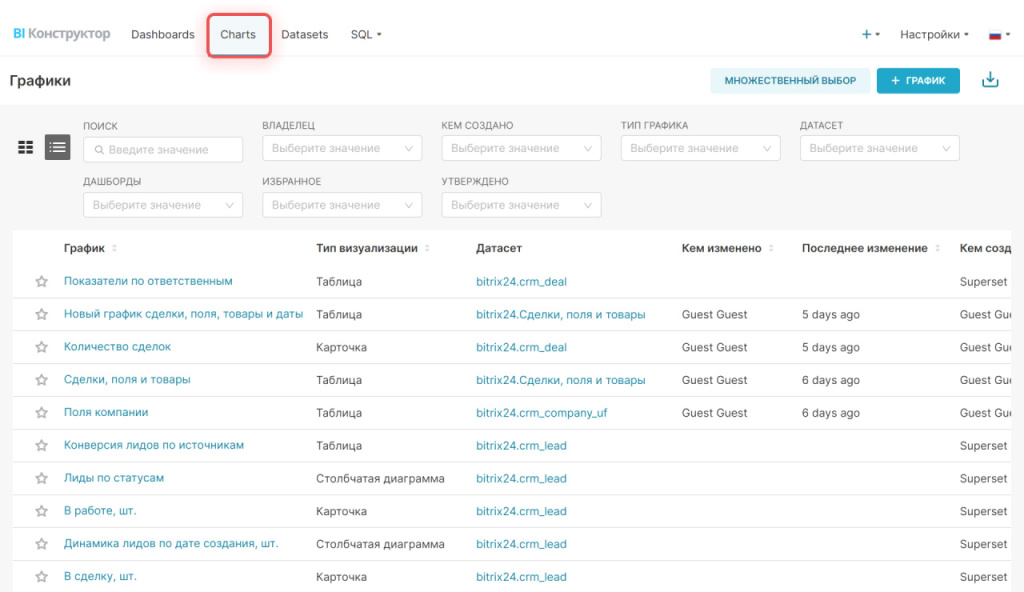Star the Количество сделок chart
Screen dimensions: 1024x592
[42, 347]
